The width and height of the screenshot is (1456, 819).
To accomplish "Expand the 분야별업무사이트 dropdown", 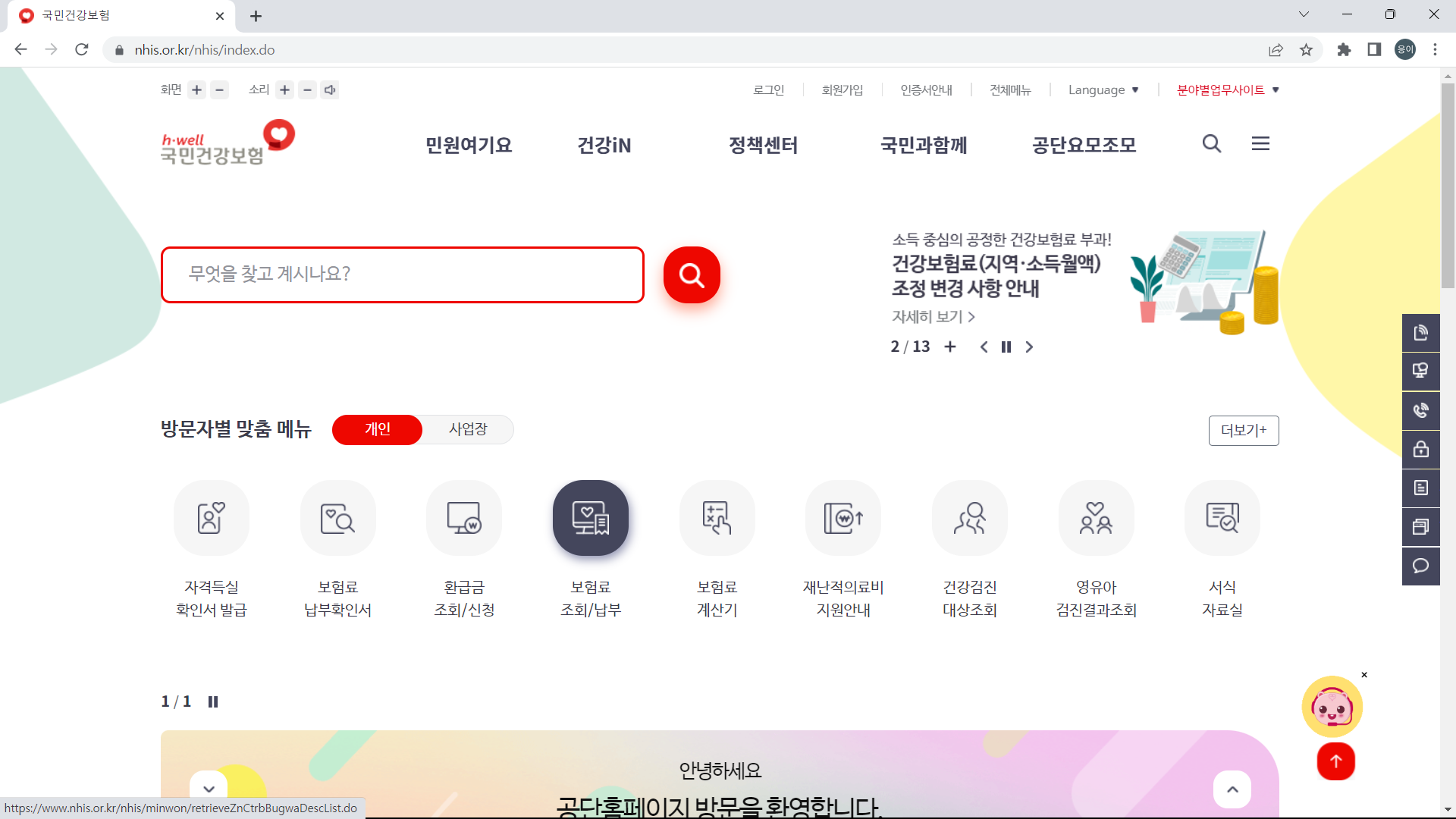I will [1227, 90].
